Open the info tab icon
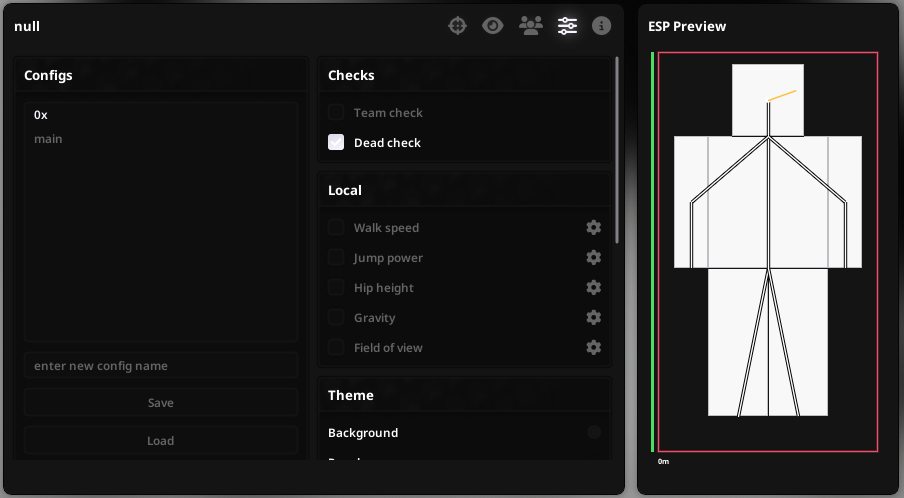Image resolution: width=904 pixels, height=498 pixels. (x=601, y=26)
